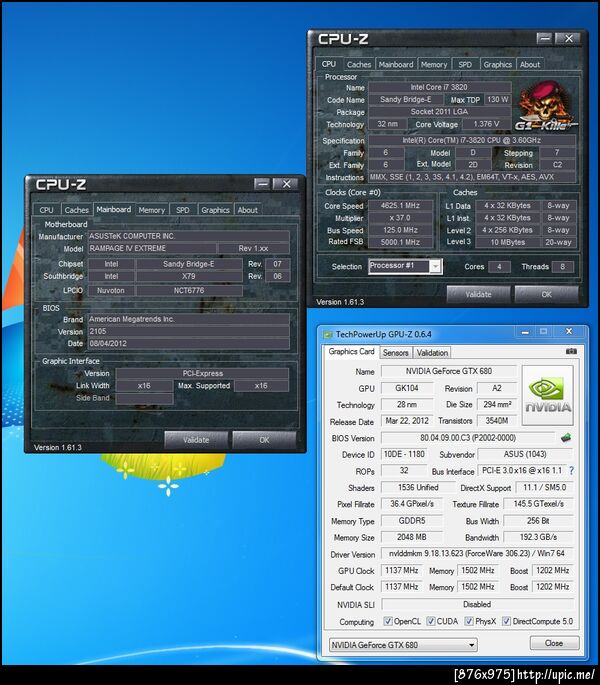Image resolution: width=600 pixels, height=685 pixels.
Task: Toggle the CUDA checkbox
Action: click(430, 621)
